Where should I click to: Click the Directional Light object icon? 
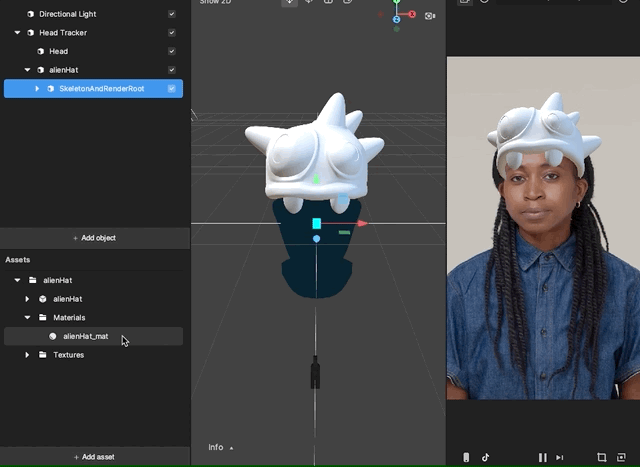point(30,14)
